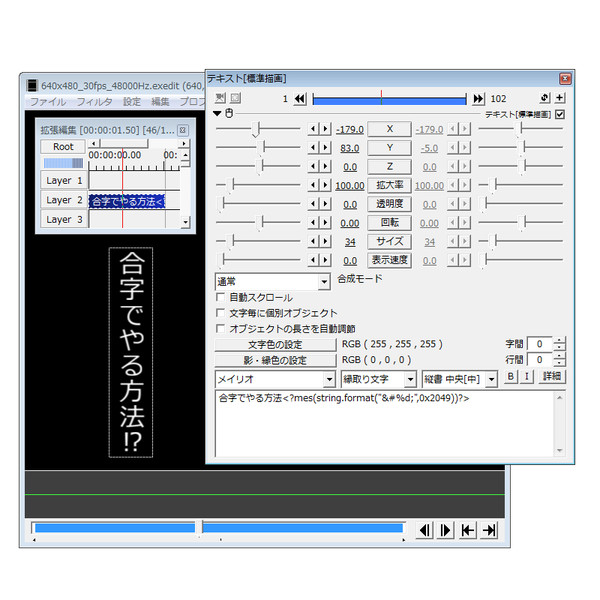Click the 文字色の設定 button
This screenshot has width=600, height=600.
click(x=275, y=344)
